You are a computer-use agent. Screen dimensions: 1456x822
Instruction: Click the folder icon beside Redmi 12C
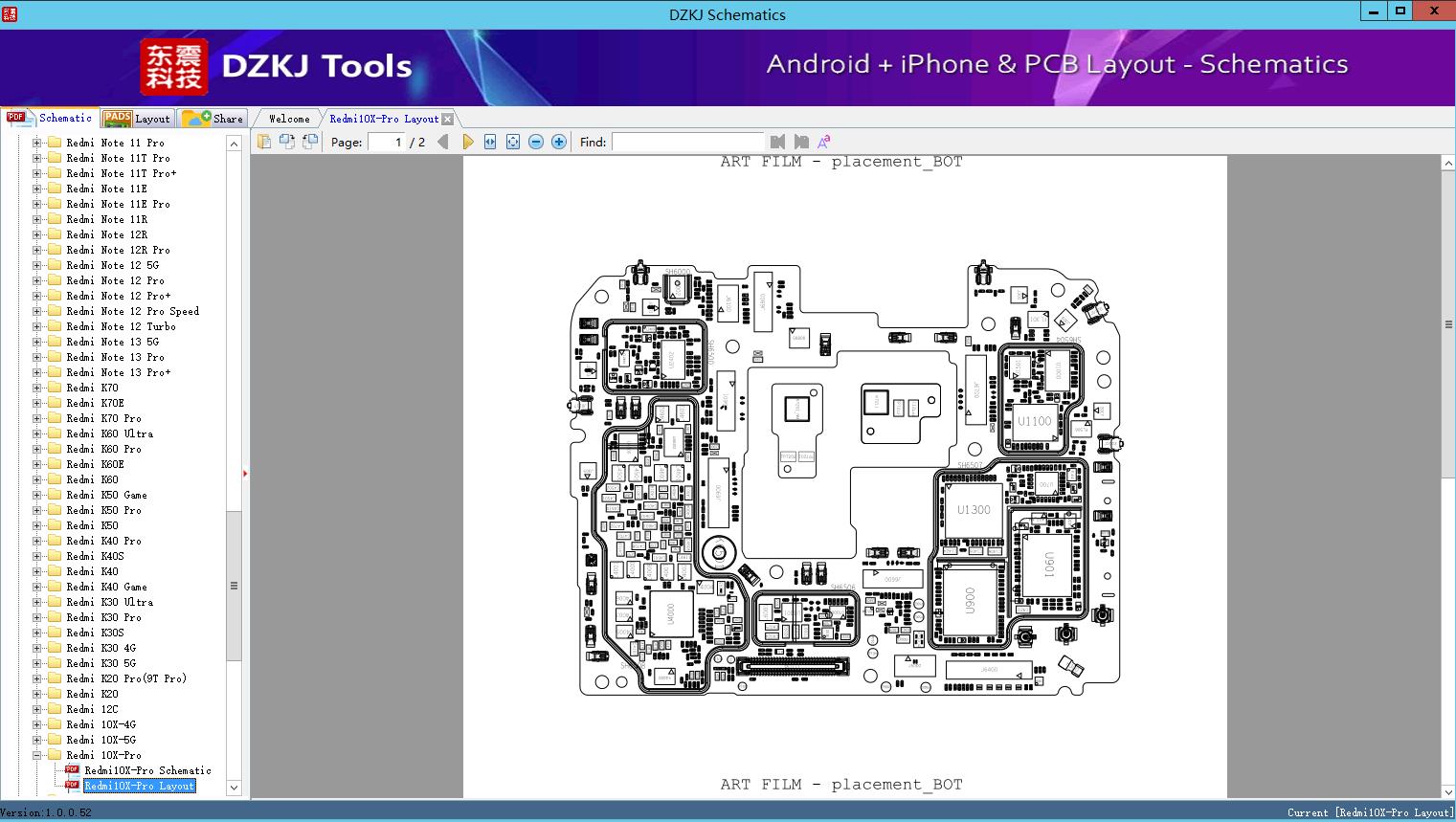click(x=55, y=709)
